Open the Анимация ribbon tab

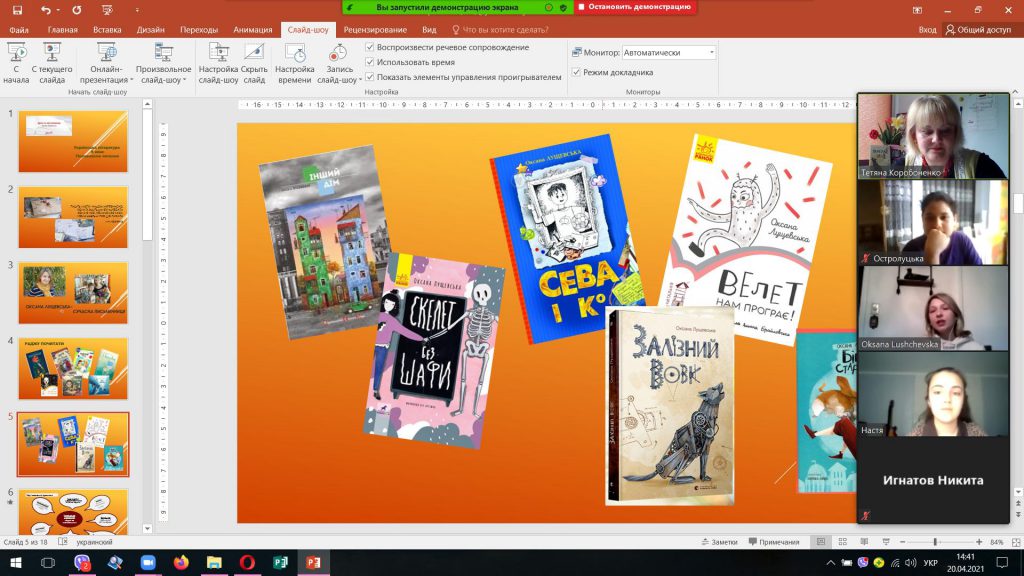[x=253, y=30]
